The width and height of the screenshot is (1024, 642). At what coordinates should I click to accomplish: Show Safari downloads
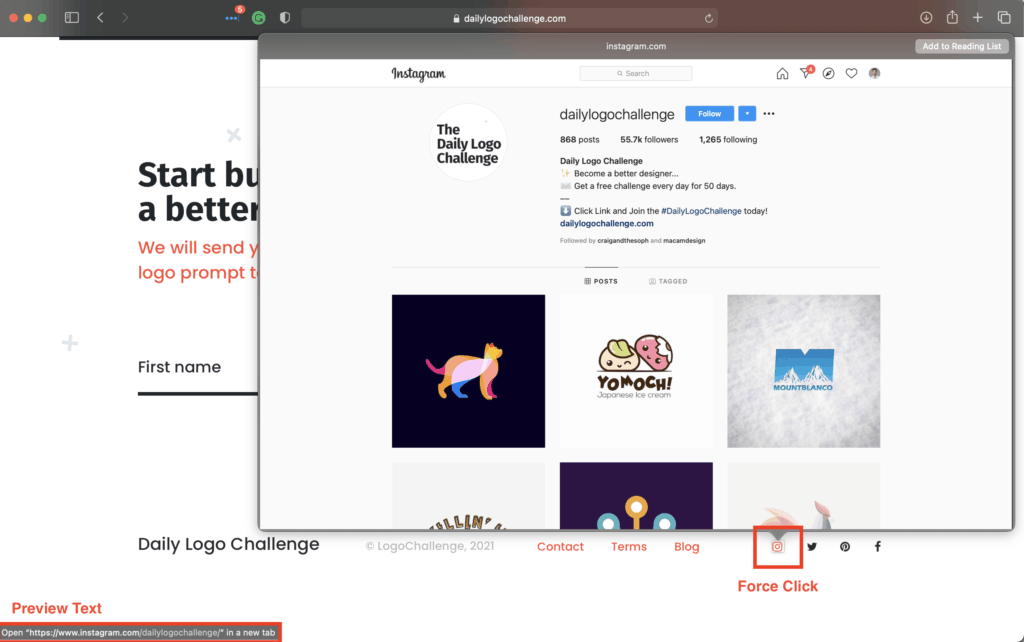tap(926, 18)
